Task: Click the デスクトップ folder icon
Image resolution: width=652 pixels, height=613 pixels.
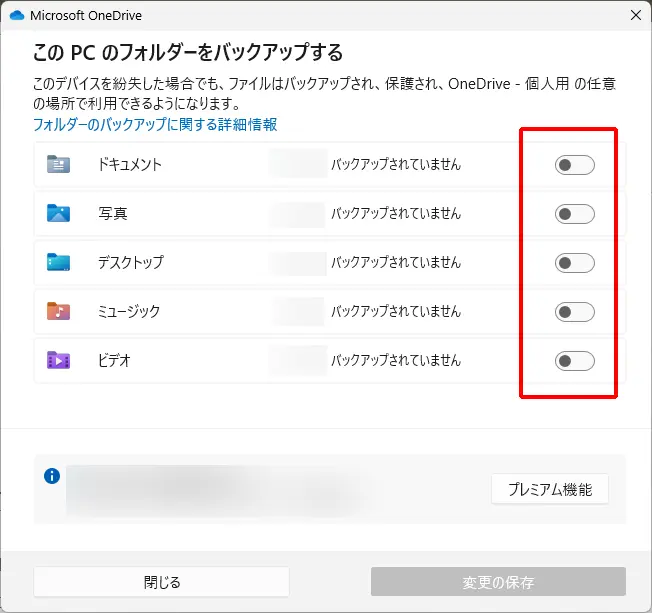Action: pos(58,262)
